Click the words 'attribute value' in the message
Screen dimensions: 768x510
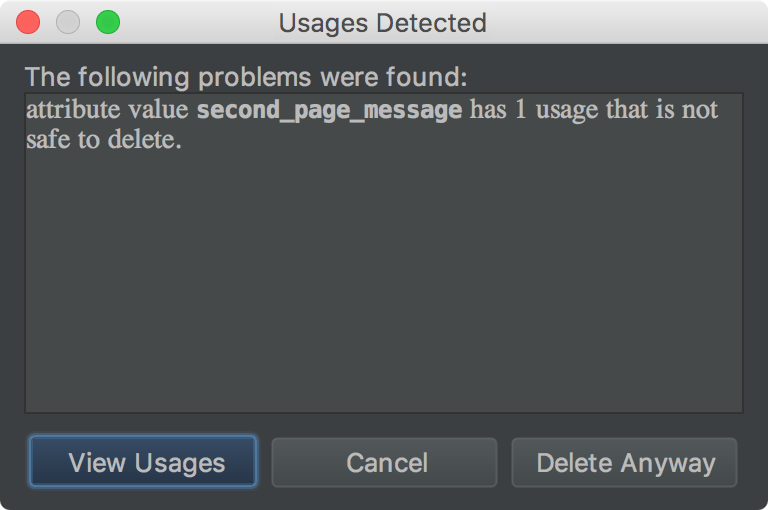[108, 110]
